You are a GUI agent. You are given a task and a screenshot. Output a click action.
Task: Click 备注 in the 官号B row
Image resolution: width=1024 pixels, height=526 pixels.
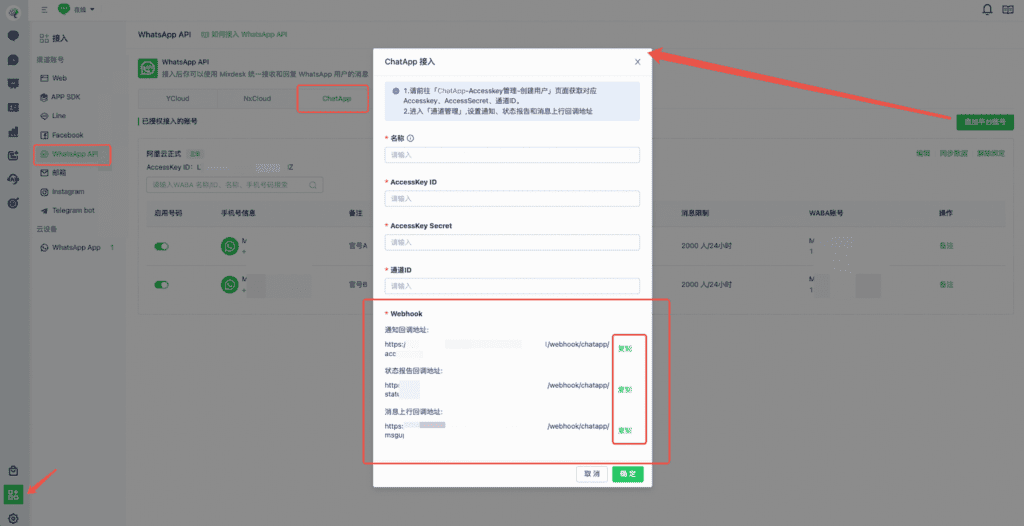(946, 285)
